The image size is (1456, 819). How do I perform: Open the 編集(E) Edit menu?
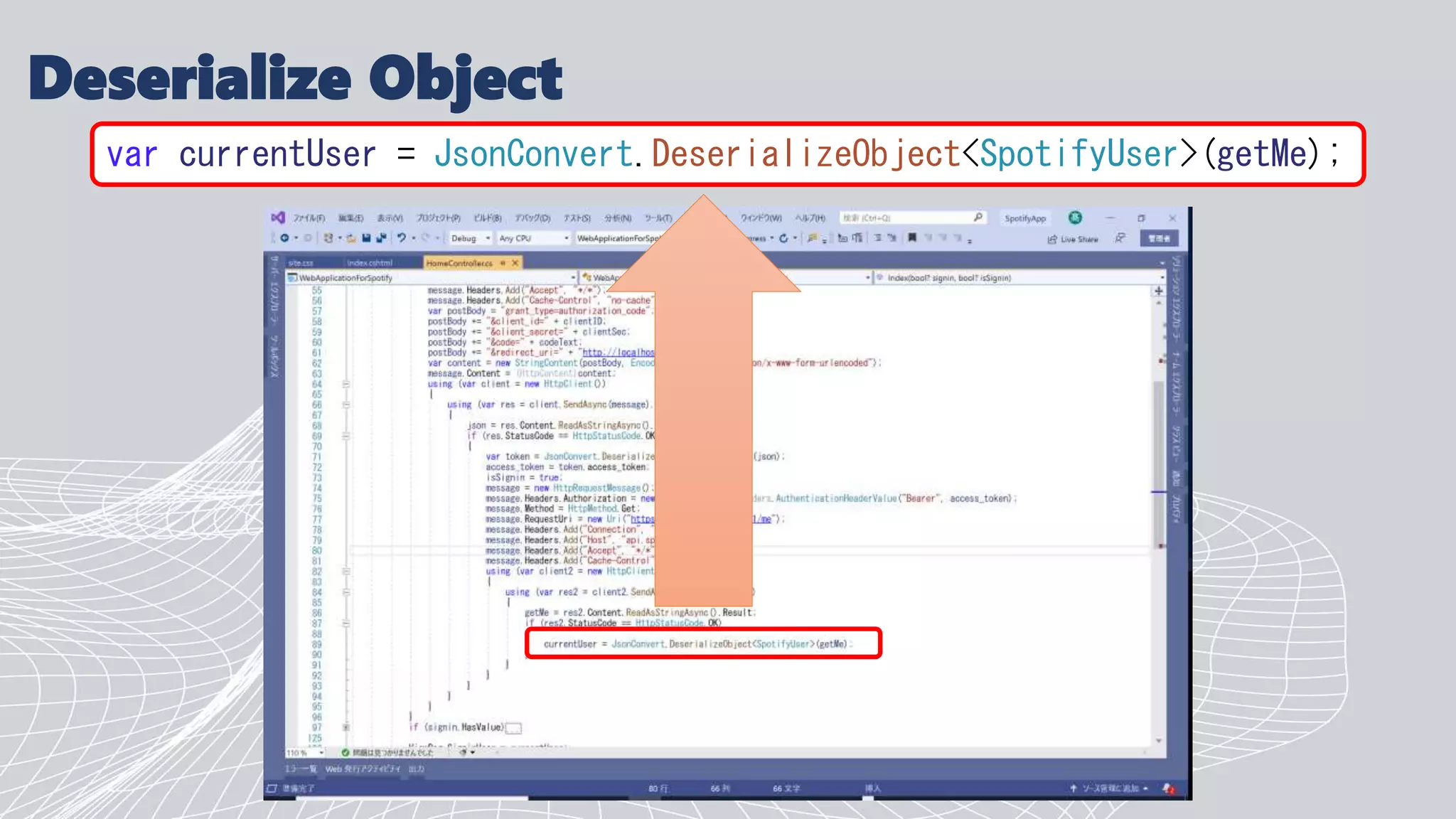pyautogui.click(x=350, y=218)
